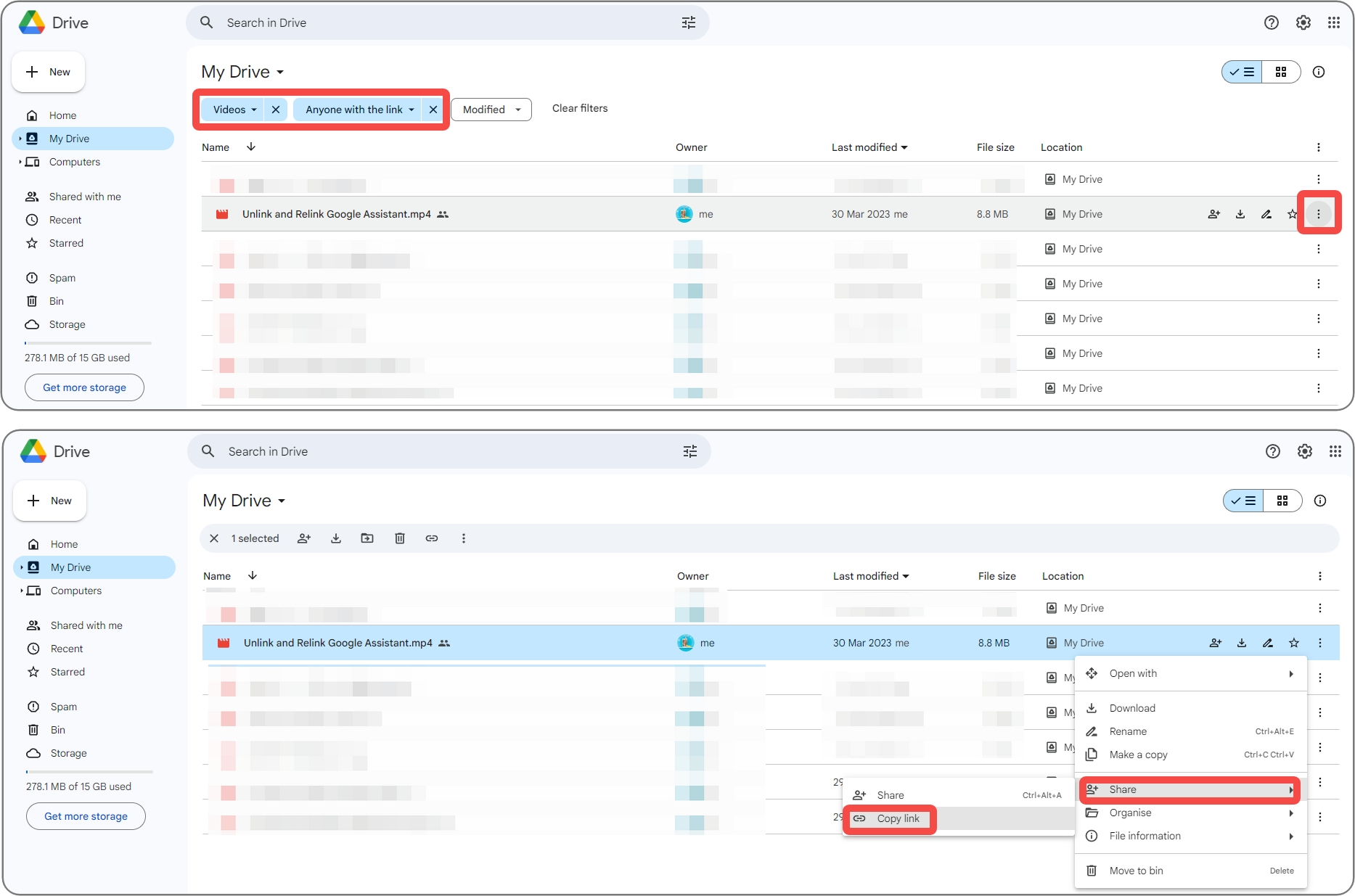
Task: Clear selection next to 1 selected
Action: click(x=214, y=538)
